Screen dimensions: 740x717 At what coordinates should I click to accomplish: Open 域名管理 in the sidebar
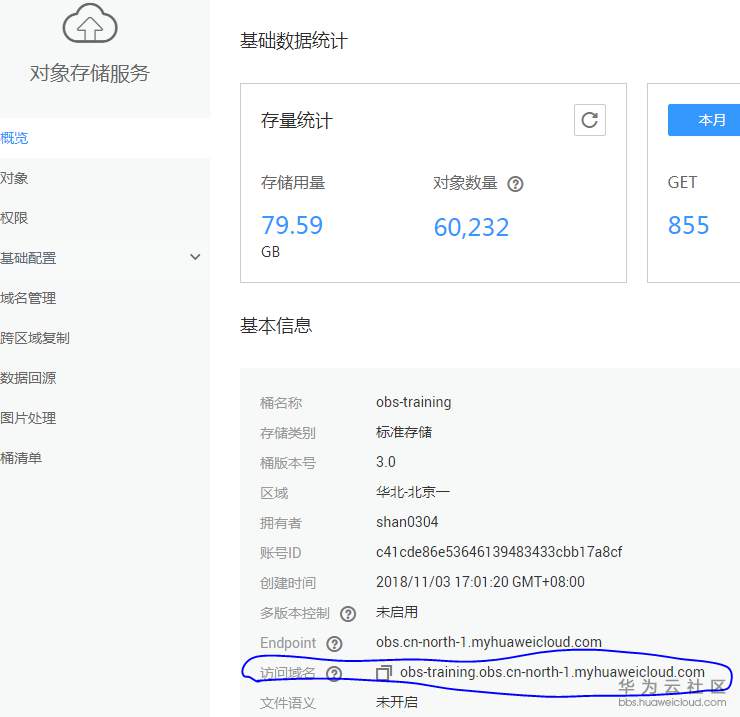click(28, 298)
